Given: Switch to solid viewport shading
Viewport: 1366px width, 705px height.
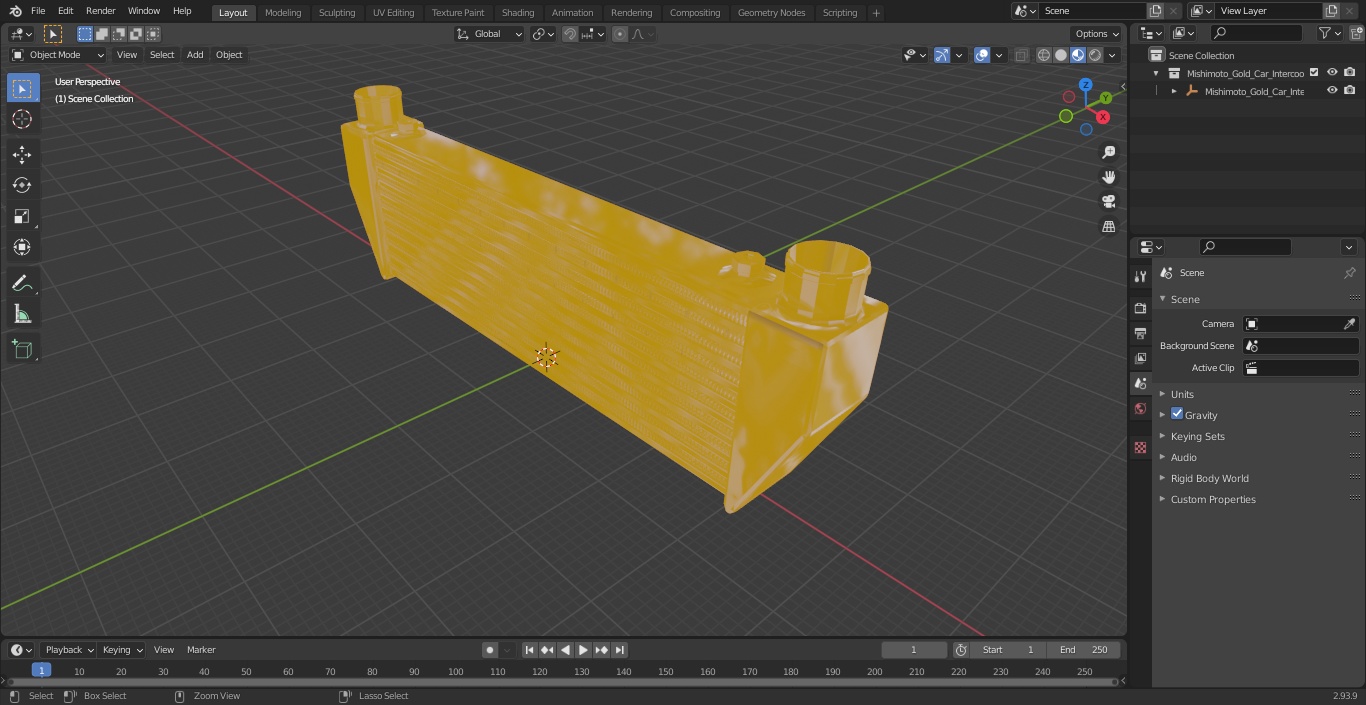Looking at the screenshot, I should point(1061,55).
